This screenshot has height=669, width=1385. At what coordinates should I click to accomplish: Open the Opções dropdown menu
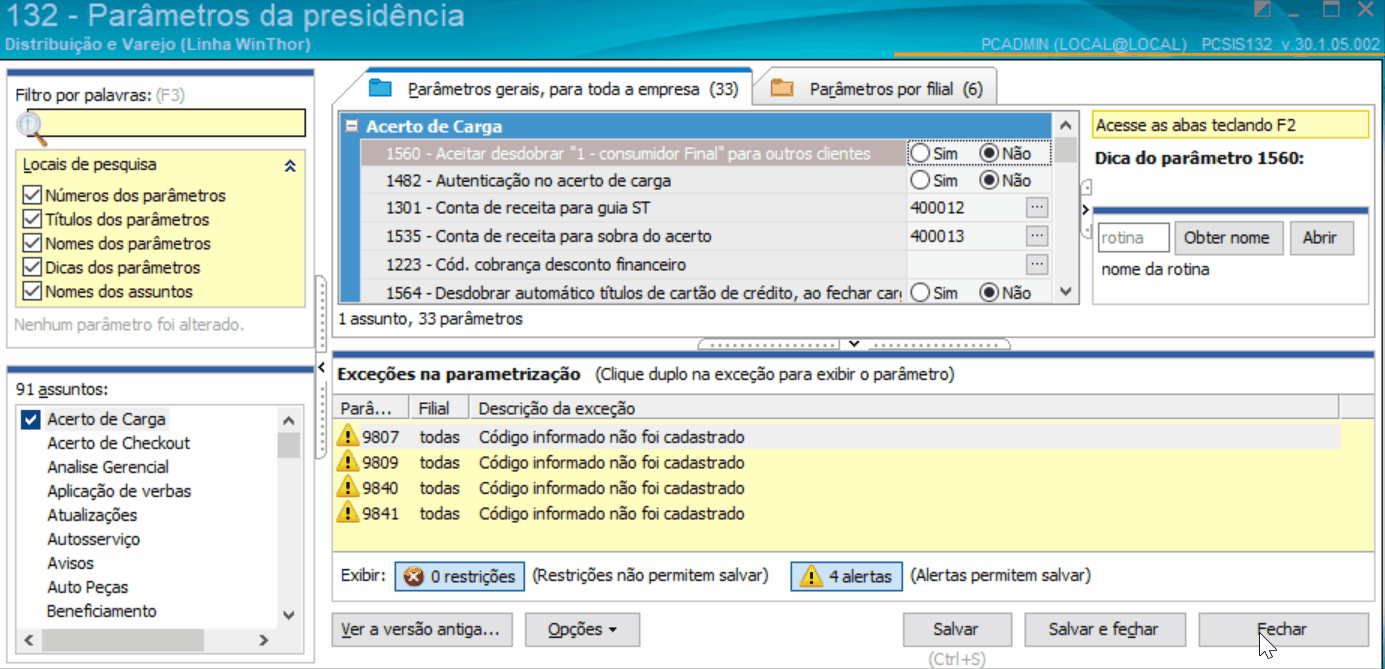pyautogui.click(x=582, y=630)
